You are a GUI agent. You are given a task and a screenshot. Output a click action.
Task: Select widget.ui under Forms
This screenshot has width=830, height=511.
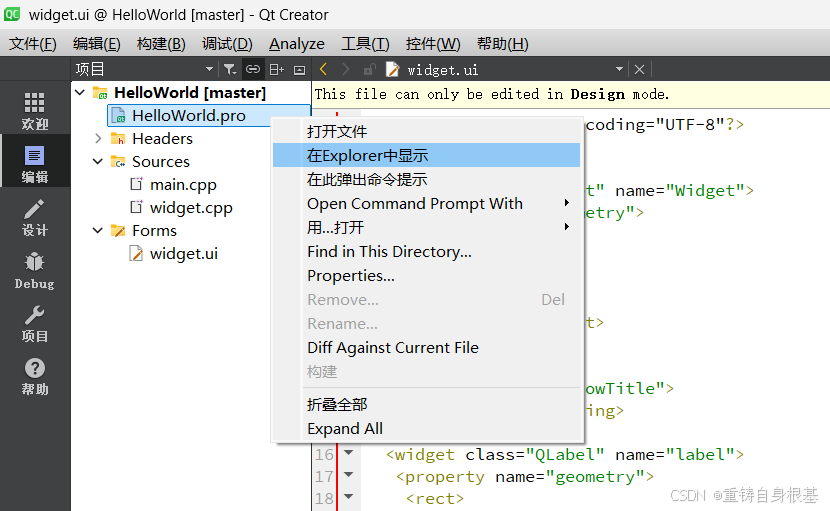tap(184, 254)
